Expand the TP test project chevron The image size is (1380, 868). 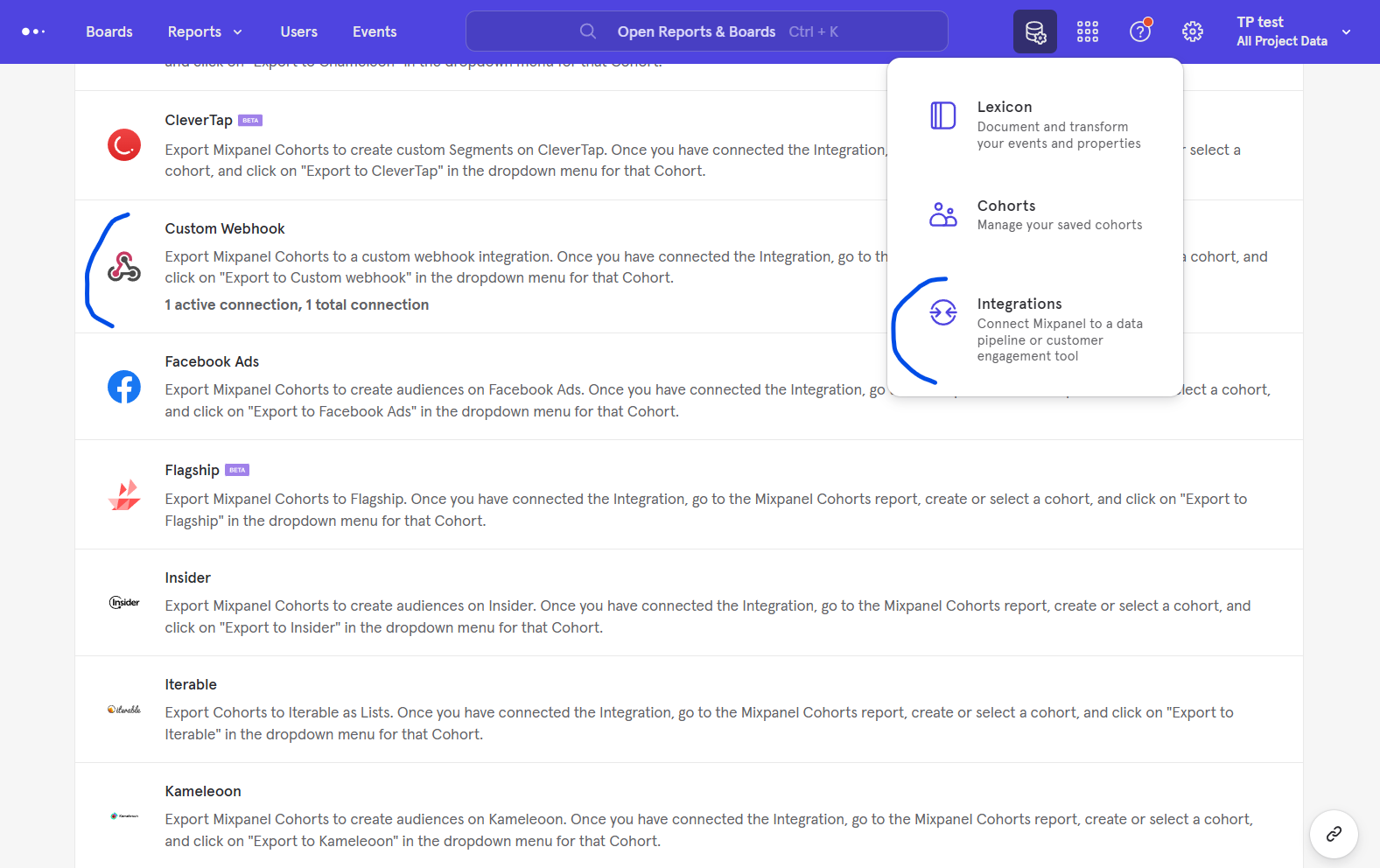pyautogui.click(x=1346, y=31)
